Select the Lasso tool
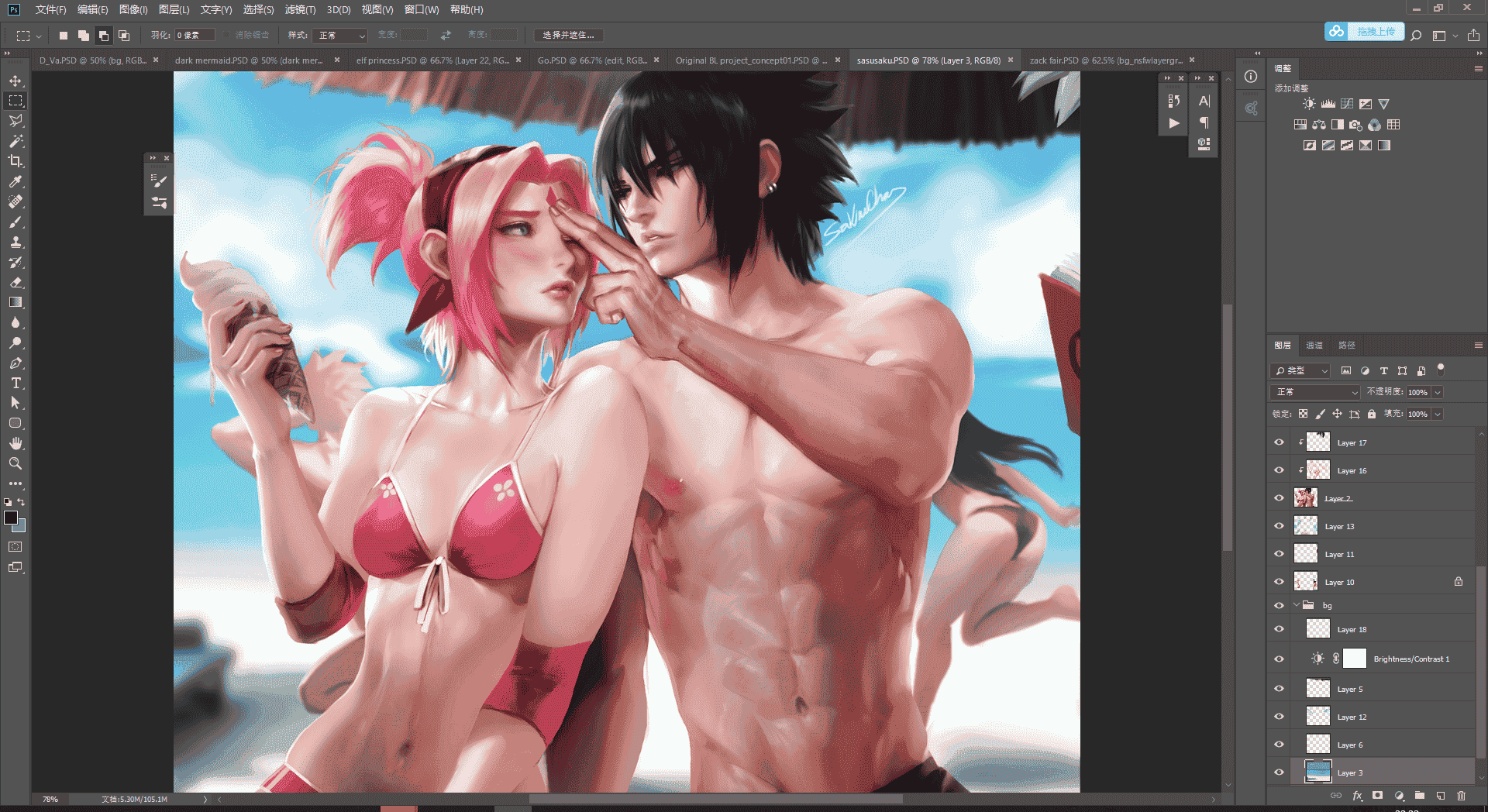This screenshot has height=812, width=1488. click(x=15, y=121)
